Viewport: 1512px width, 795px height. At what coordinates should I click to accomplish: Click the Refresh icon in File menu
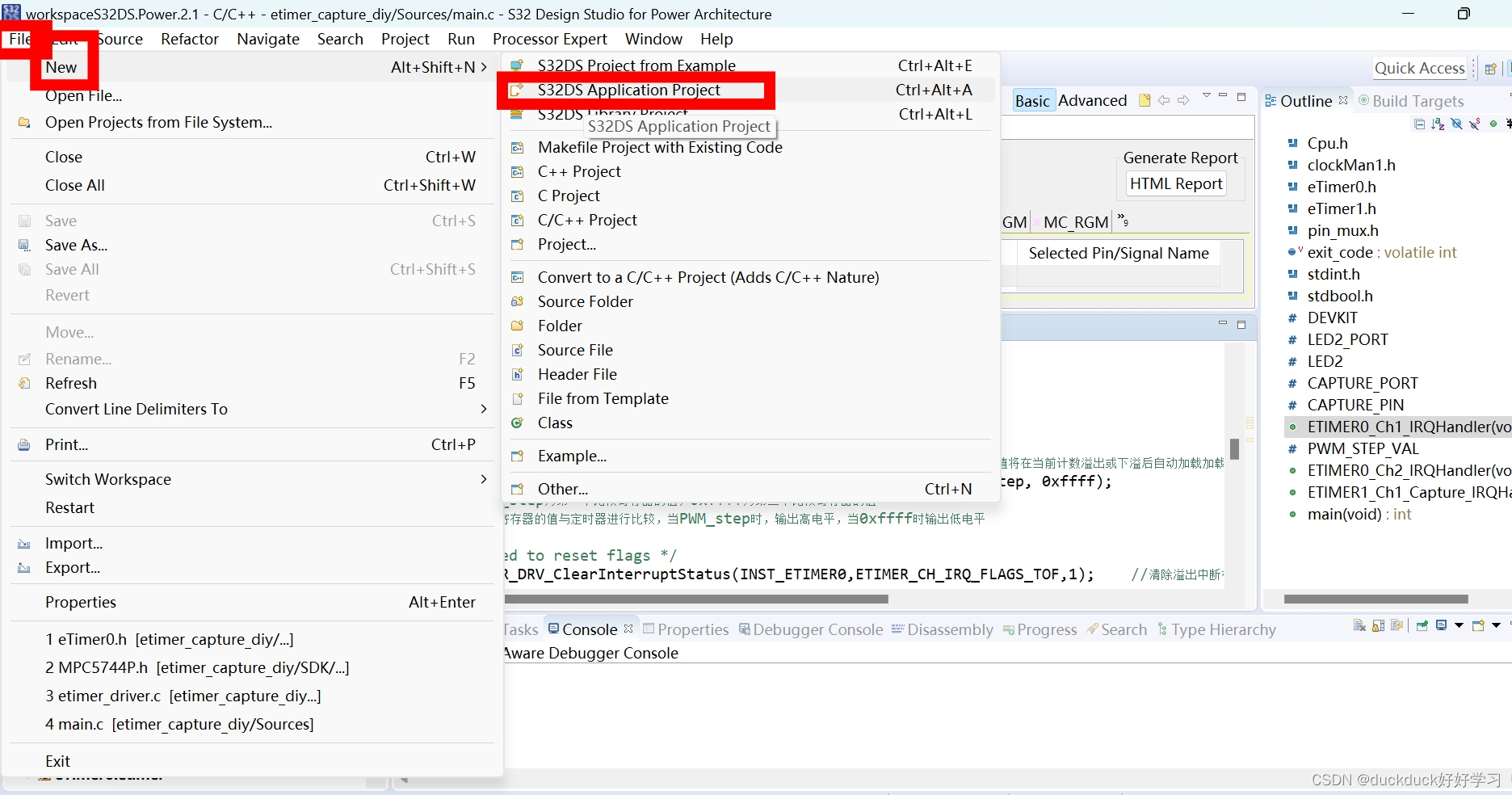[x=25, y=383]
